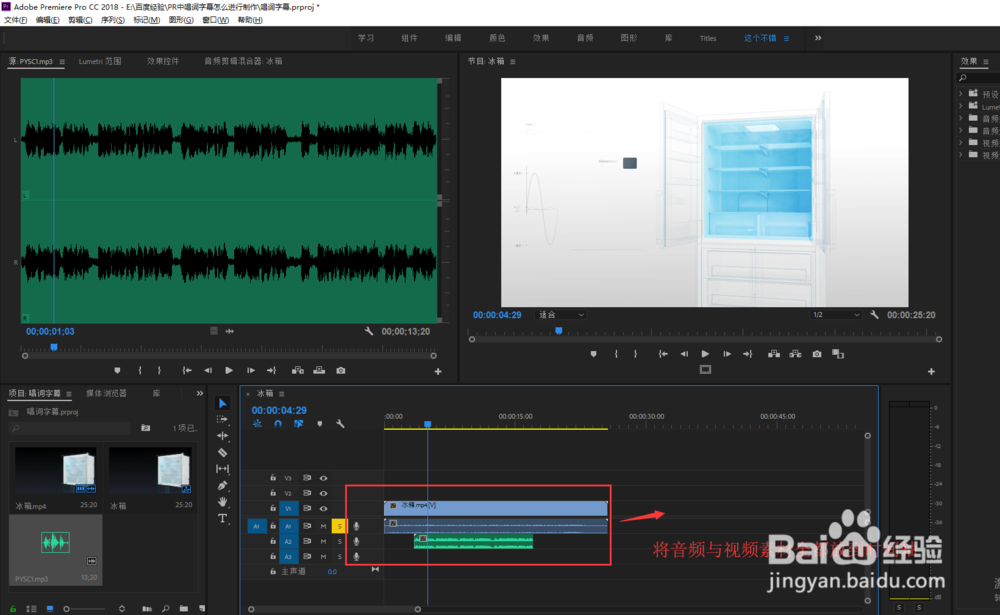Click Export Frame camera in Source monitor

tap(341, 371)
